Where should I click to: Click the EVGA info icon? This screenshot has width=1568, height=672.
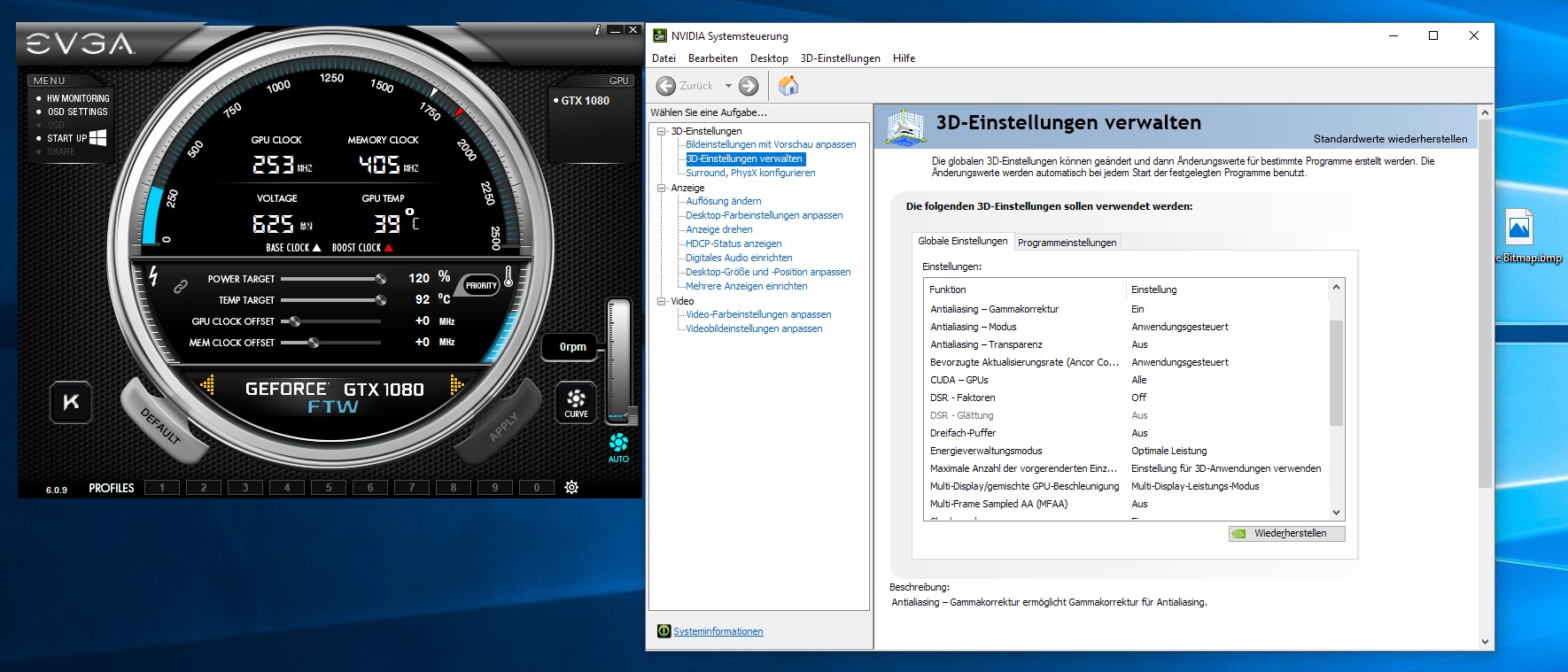coord(597,29)
